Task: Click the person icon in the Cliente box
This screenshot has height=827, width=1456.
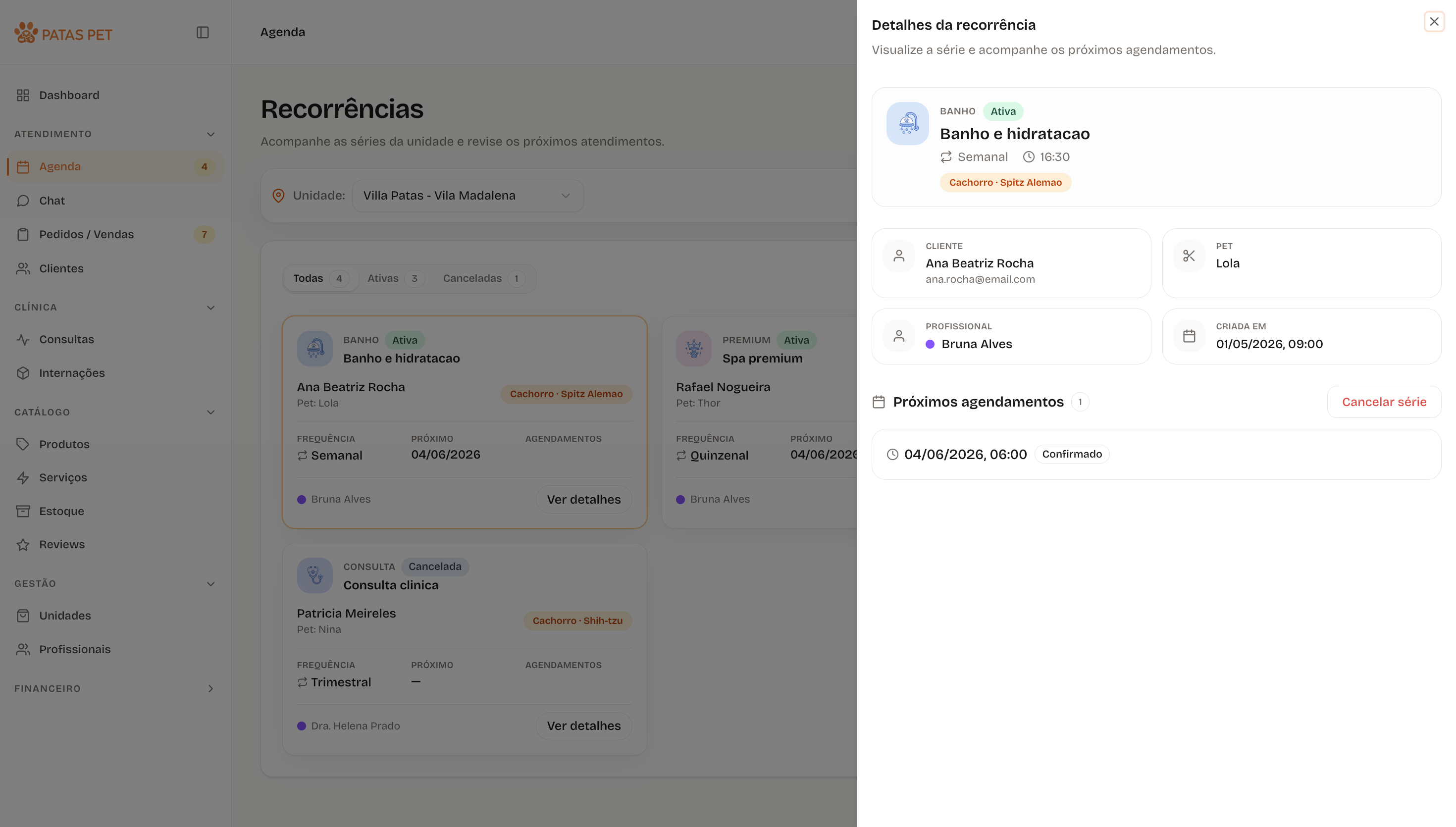Action: pos(899,256)
